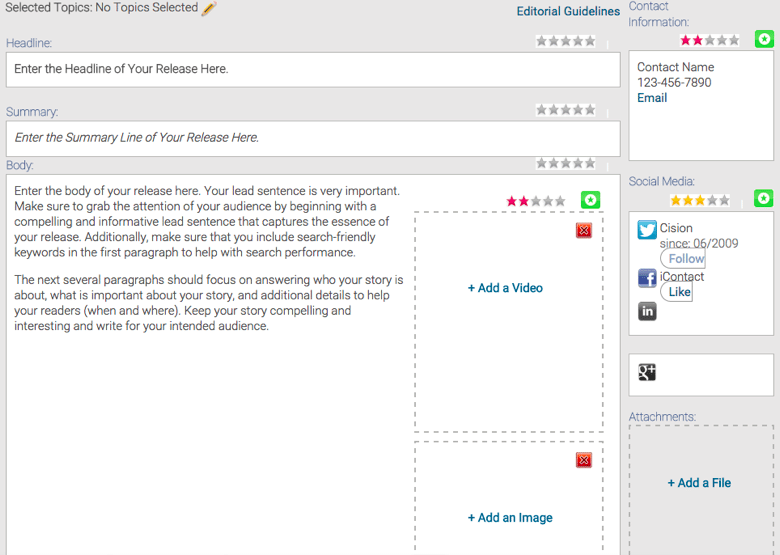Click Add an Image link
Viewport: 780px width, 555px height.
point(510,518)
